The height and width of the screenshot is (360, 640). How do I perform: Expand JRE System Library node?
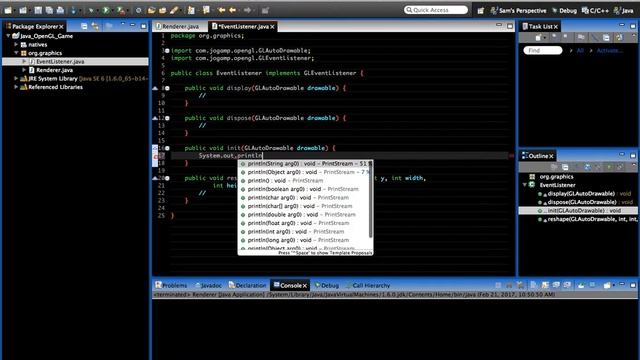(16, 78)
